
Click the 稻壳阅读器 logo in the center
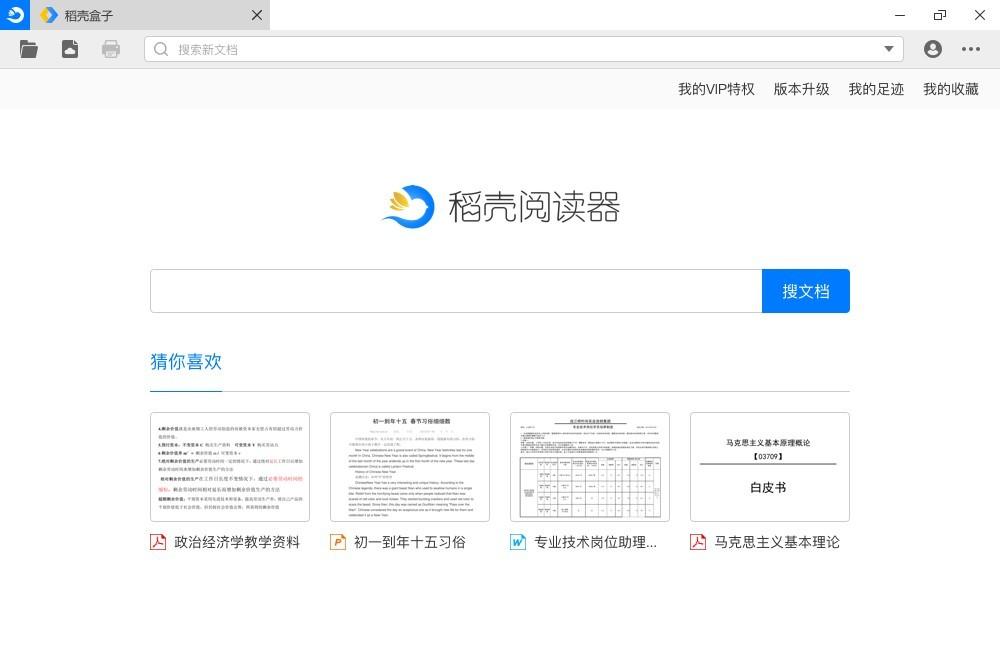pos(501,207)
